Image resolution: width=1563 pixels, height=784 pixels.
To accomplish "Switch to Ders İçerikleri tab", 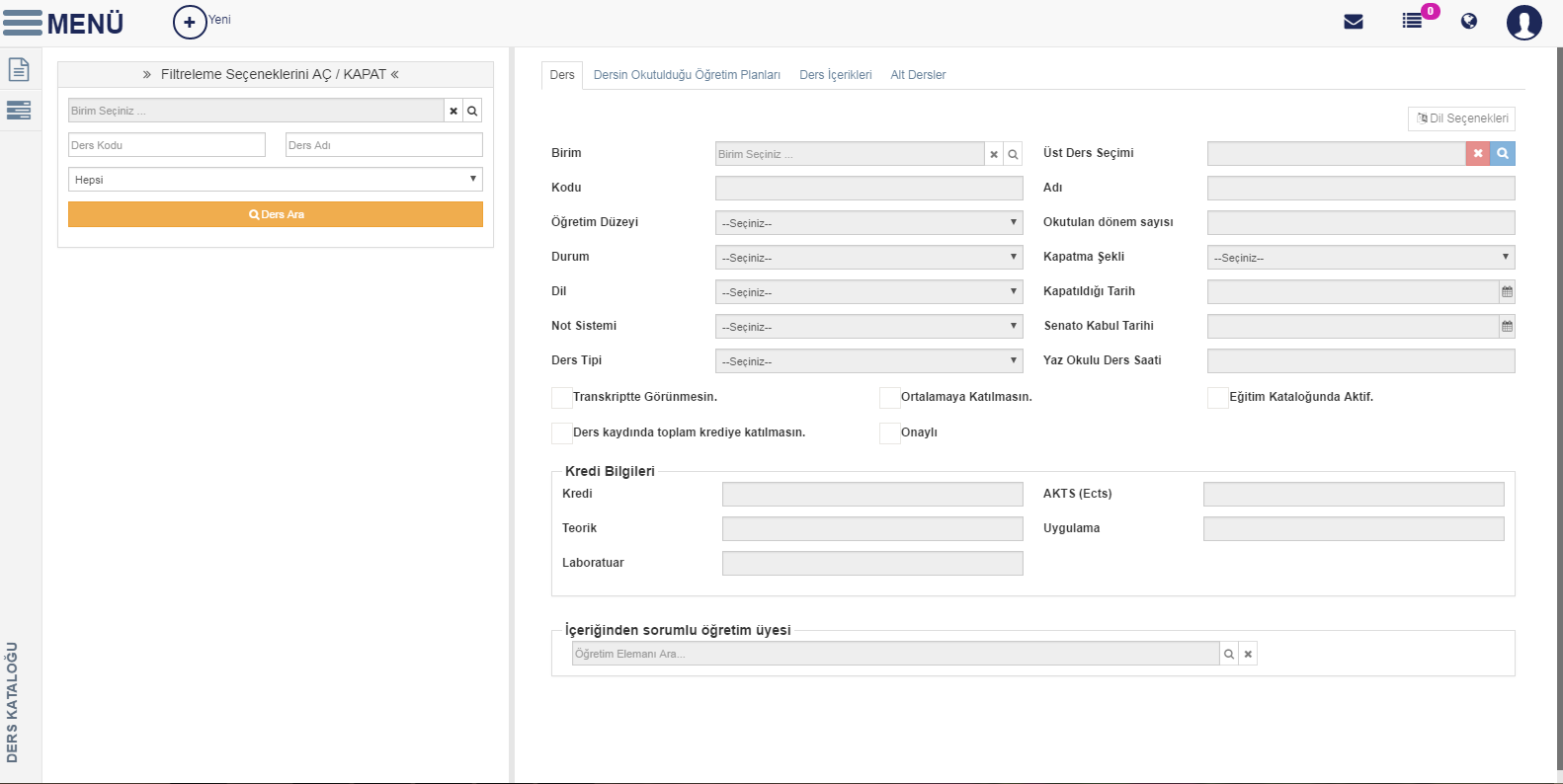I will pos(836,75).
